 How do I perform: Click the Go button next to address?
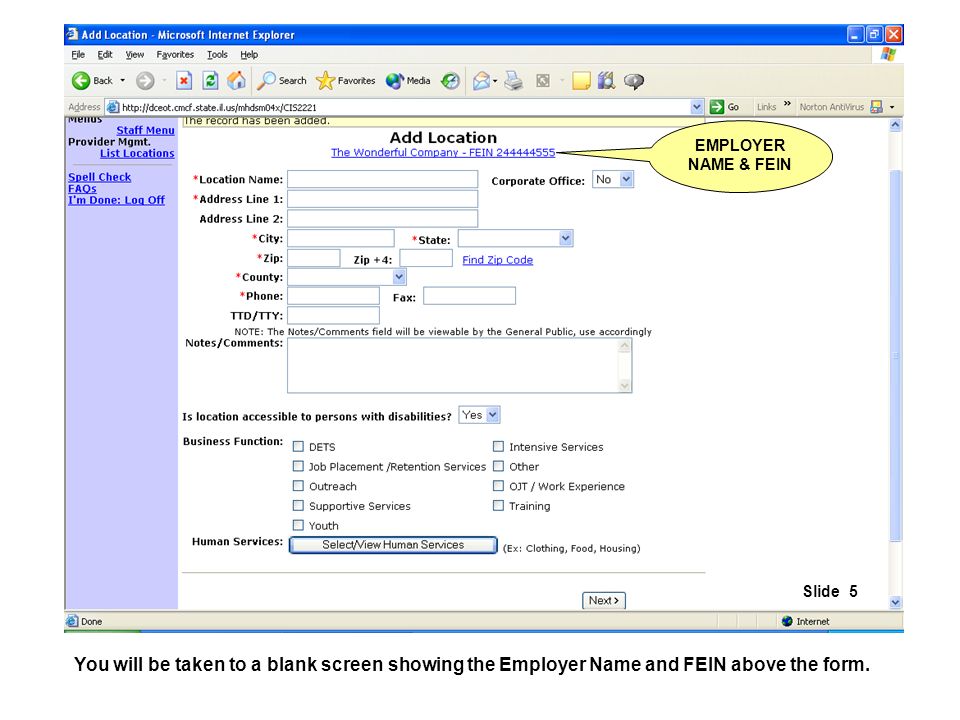tap(724, 107)
